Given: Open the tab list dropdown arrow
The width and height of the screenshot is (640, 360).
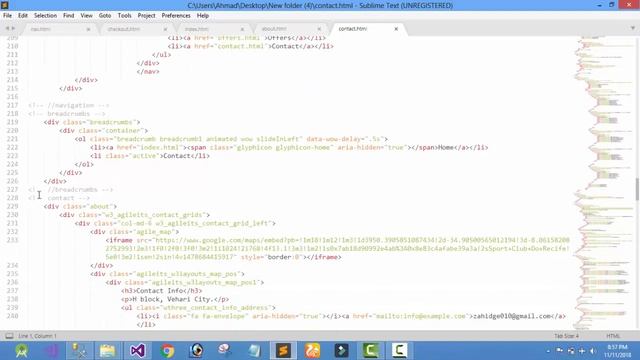Looking at the screenshot, I should pyautogui.click(x=633, y=28).
